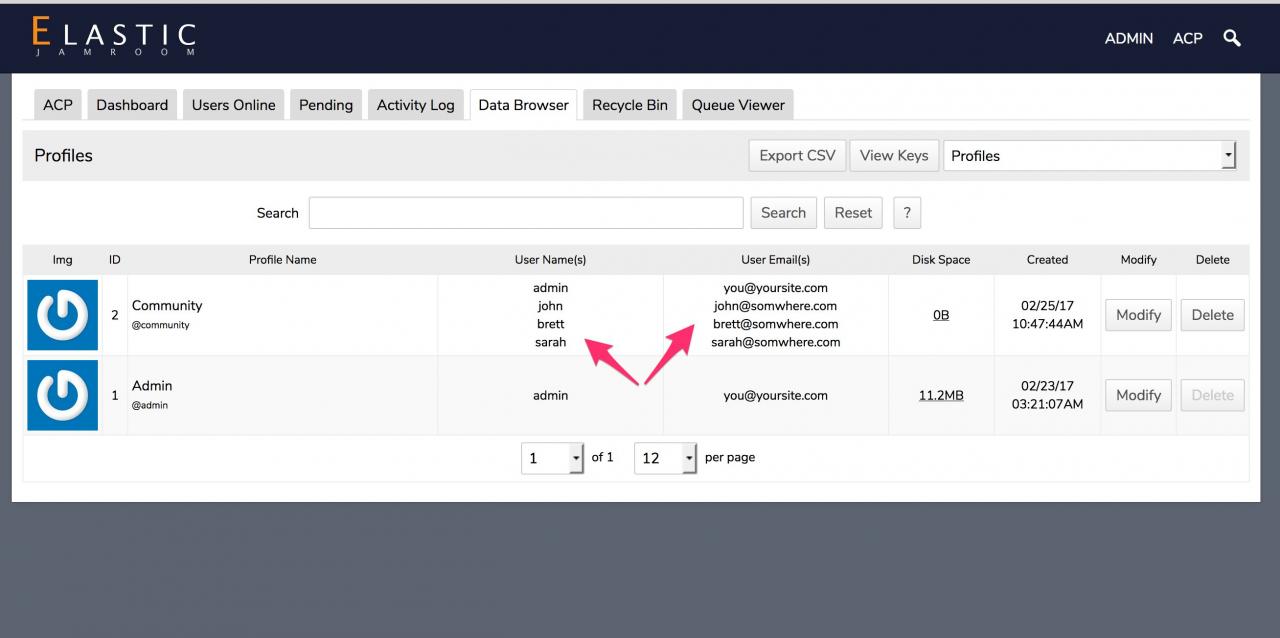Click email brett@somwhere.com

click(775, 324)
